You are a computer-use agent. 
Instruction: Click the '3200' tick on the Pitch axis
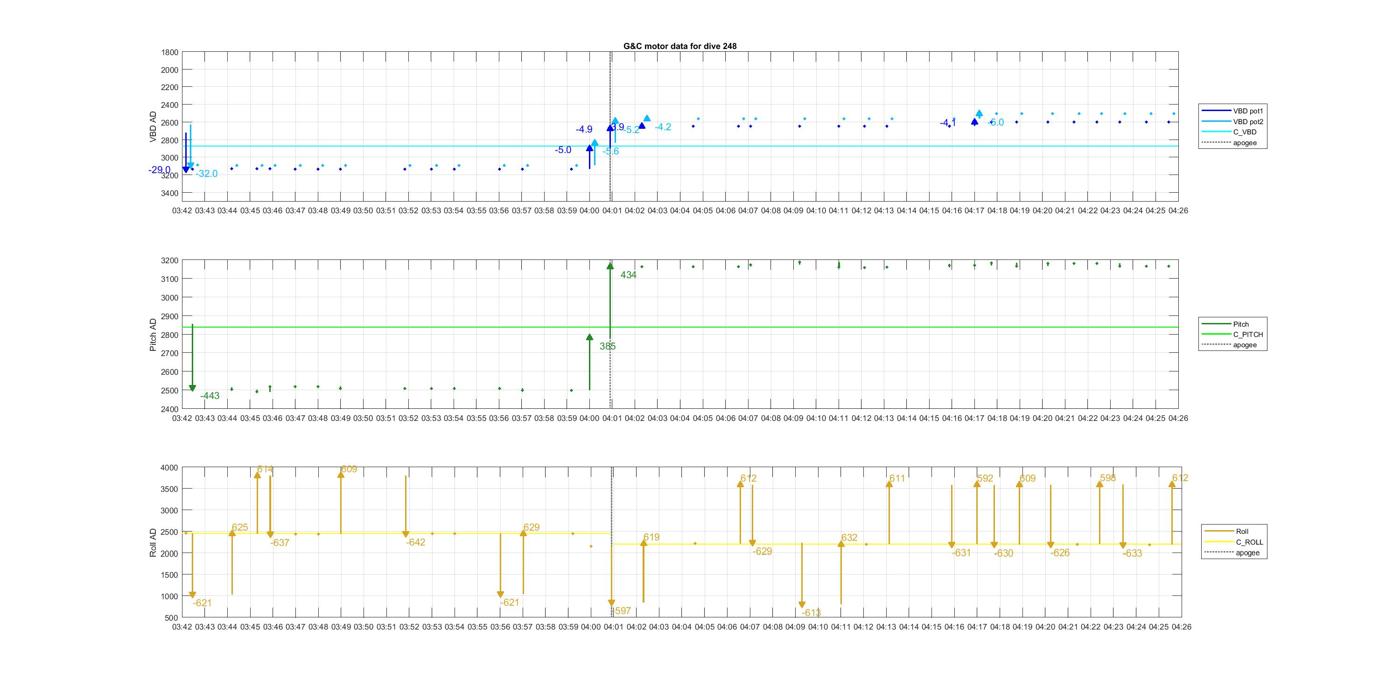(x=169, y=261)
